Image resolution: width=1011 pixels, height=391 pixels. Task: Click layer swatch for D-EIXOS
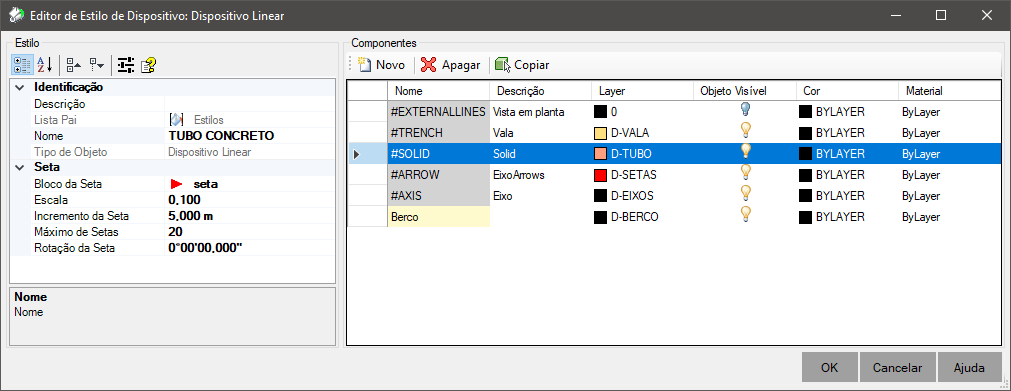[600, 196]
